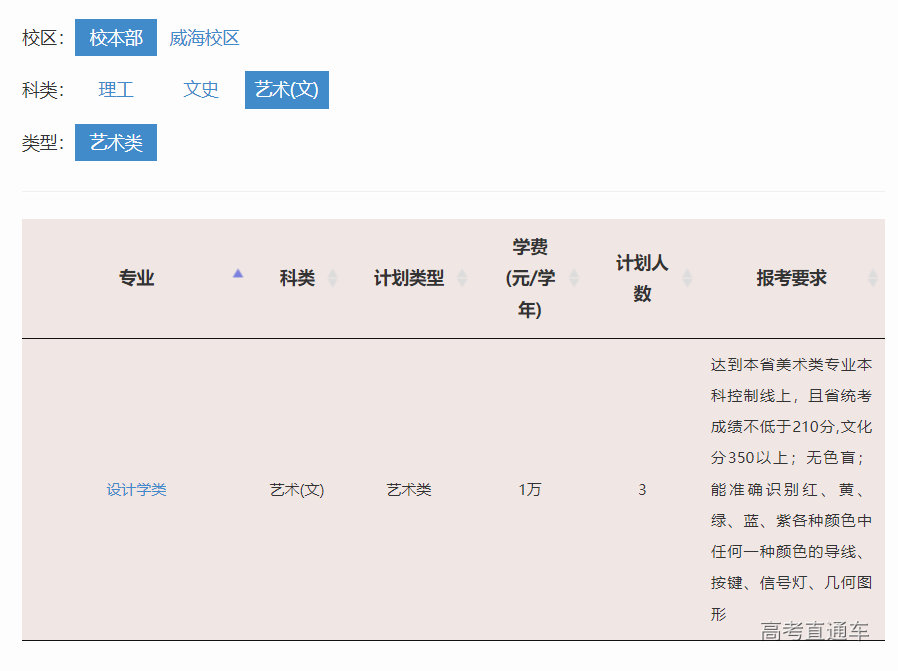Switch to the 理工 subject category
This screenshot has width=898, height=671.
click(116, 89)
